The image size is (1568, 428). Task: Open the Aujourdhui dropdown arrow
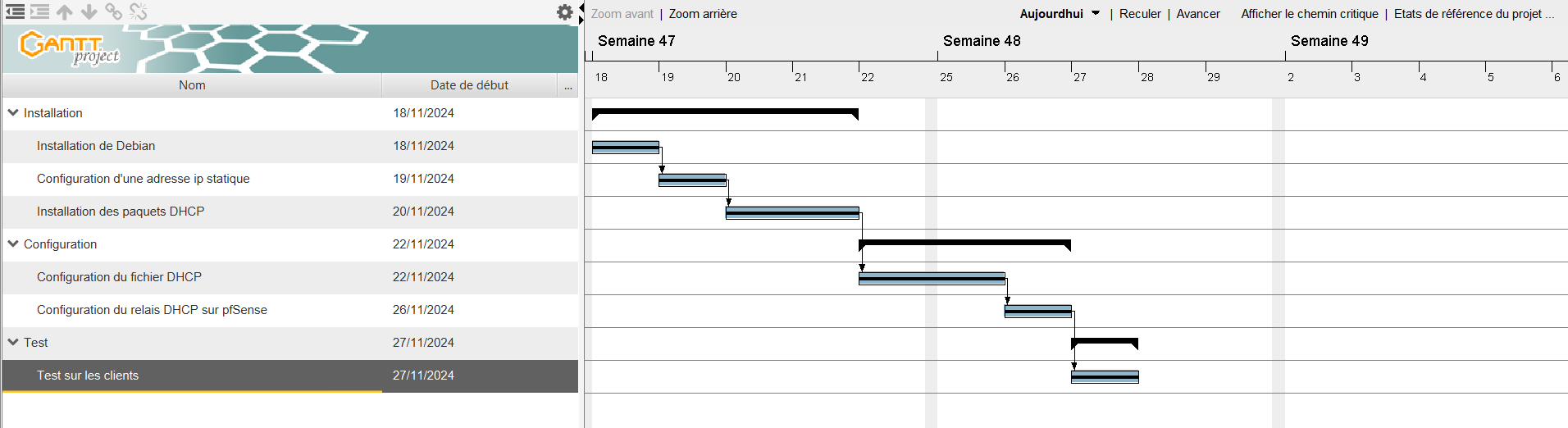pos(1096,13)
